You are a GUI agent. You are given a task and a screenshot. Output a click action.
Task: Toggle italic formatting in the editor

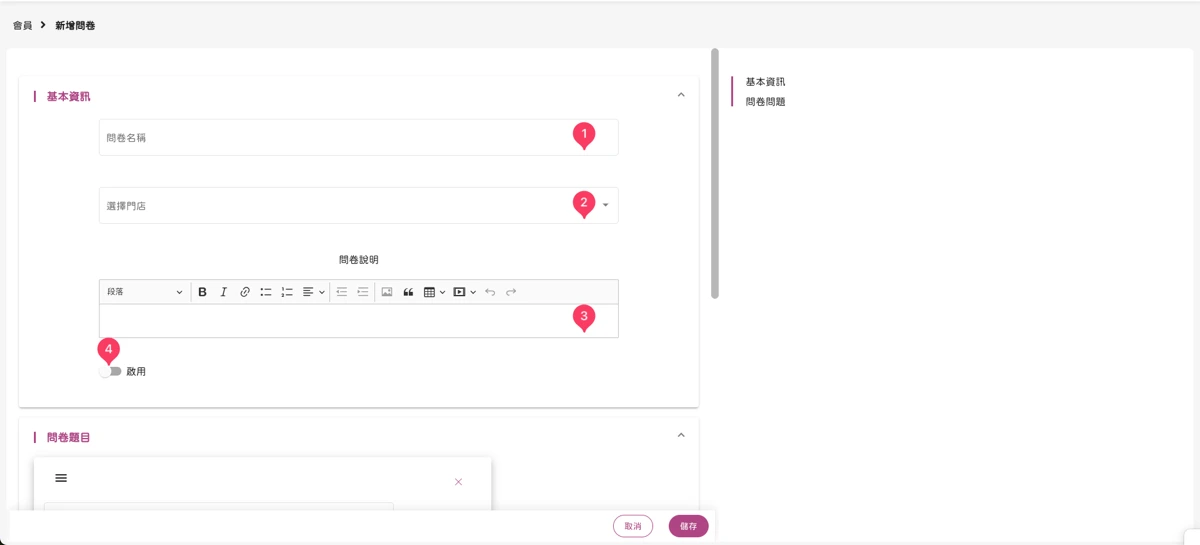point(223,292)
